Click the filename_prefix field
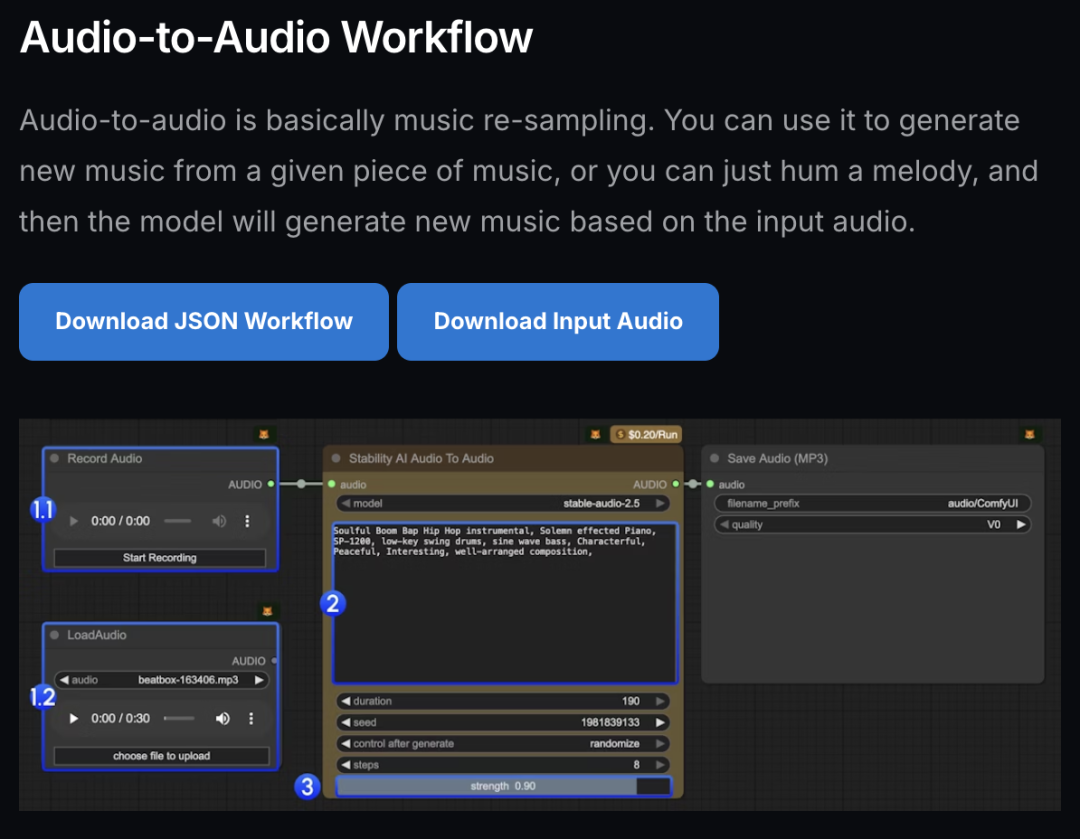This screenshot has width=1080, height=839. click(873, 504)
